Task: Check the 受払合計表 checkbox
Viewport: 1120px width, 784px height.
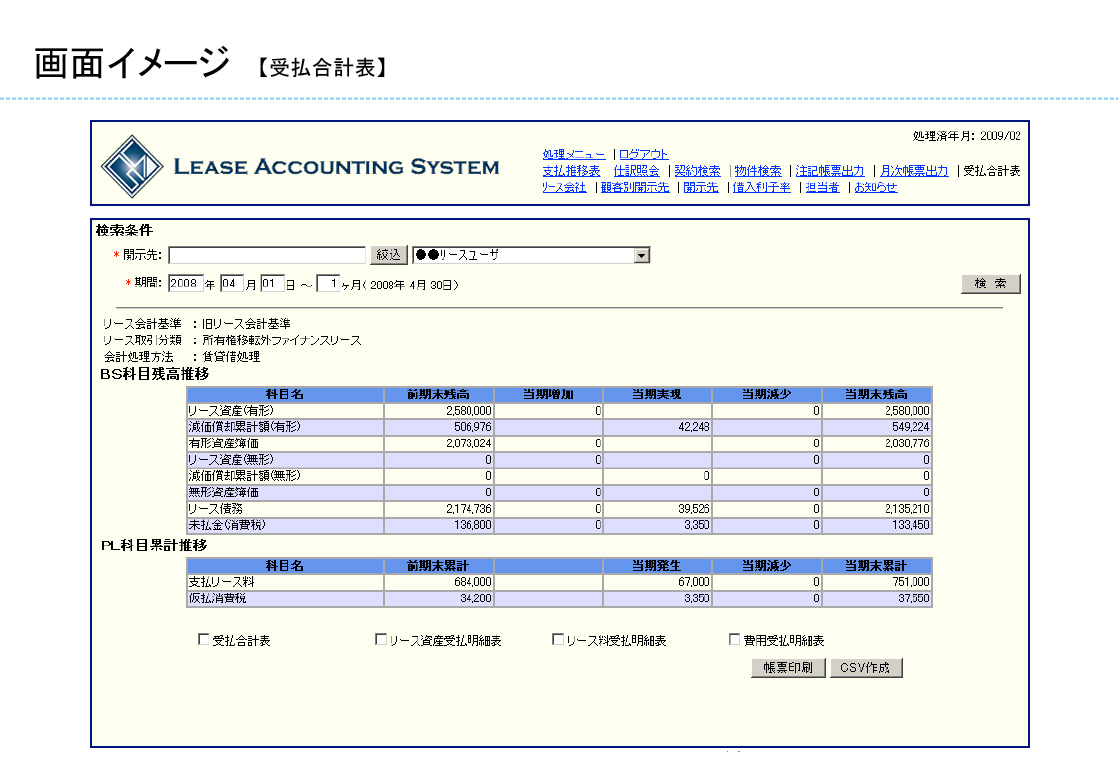Action: (204, 639)
